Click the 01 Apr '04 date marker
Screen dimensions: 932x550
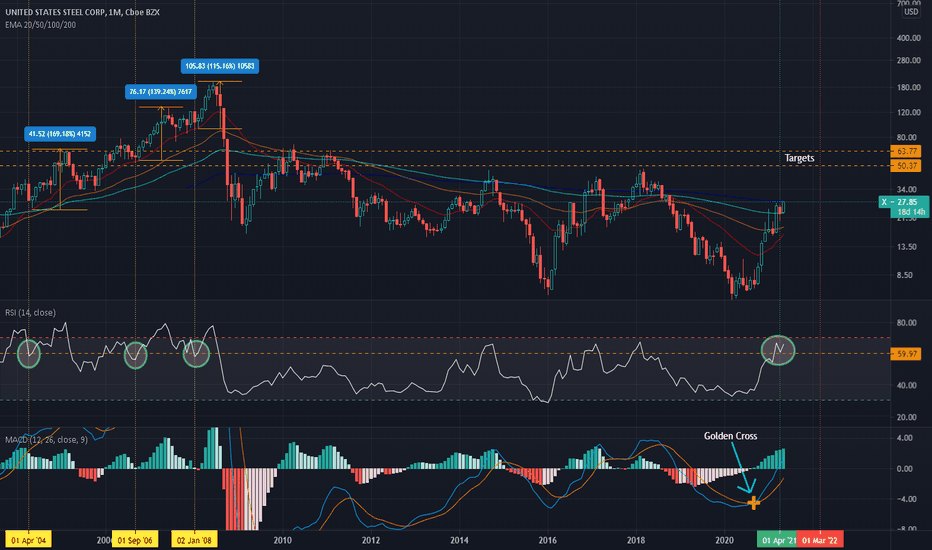pyautogui.click(x=29, y=540)
